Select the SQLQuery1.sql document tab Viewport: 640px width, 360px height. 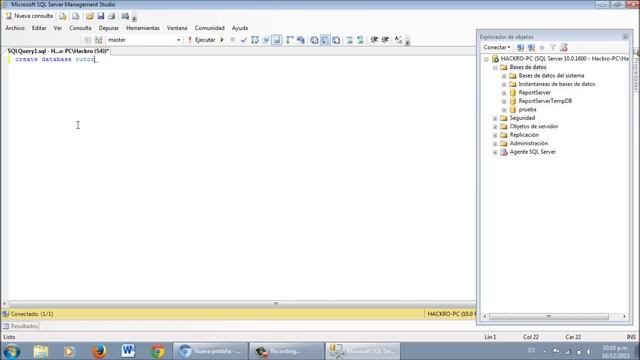pyautogui.click(x=58, y=51)
